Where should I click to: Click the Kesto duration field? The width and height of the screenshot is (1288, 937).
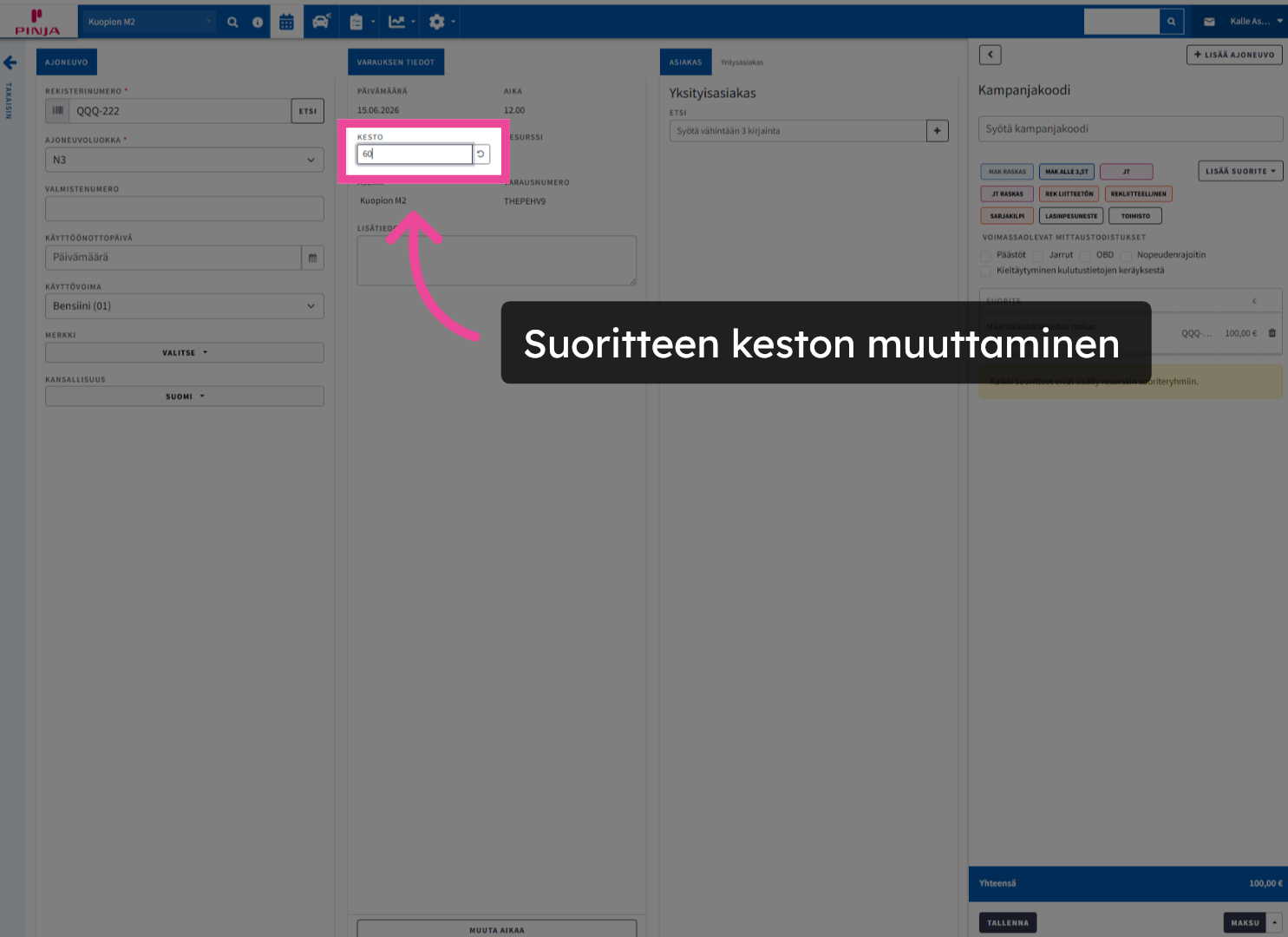click(x=415, y=154)
